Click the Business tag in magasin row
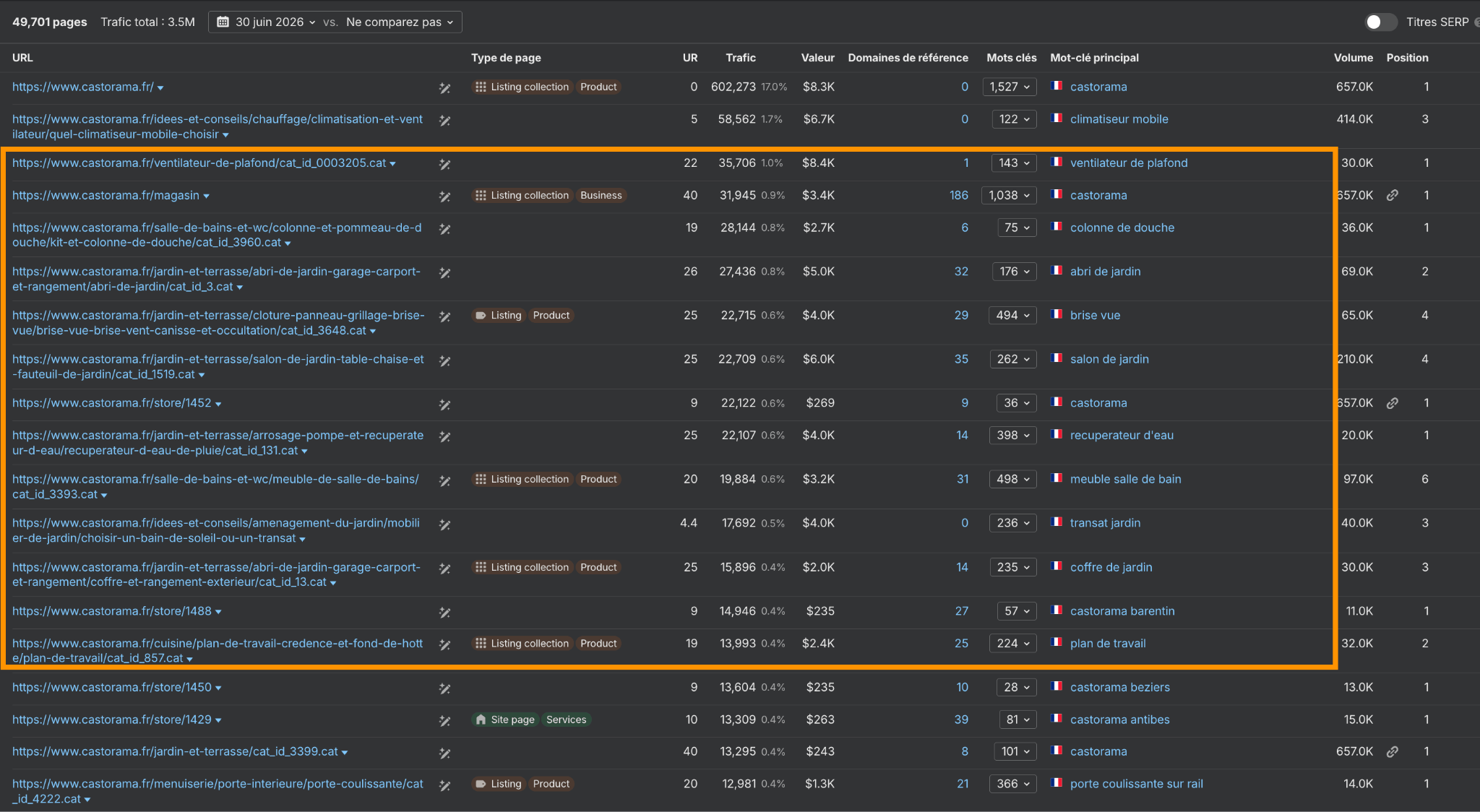The image size is (1480, 812). pyautogui.click(x=601, y=195)
